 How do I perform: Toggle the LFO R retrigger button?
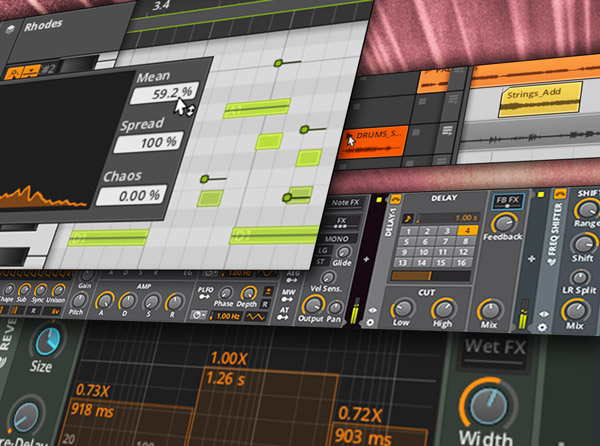pyautogui.click(x=265, y=304)
